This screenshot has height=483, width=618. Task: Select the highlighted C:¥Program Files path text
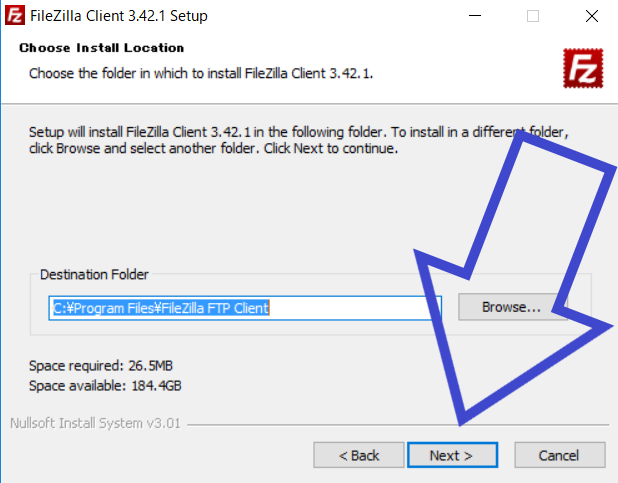pos(161,308)
